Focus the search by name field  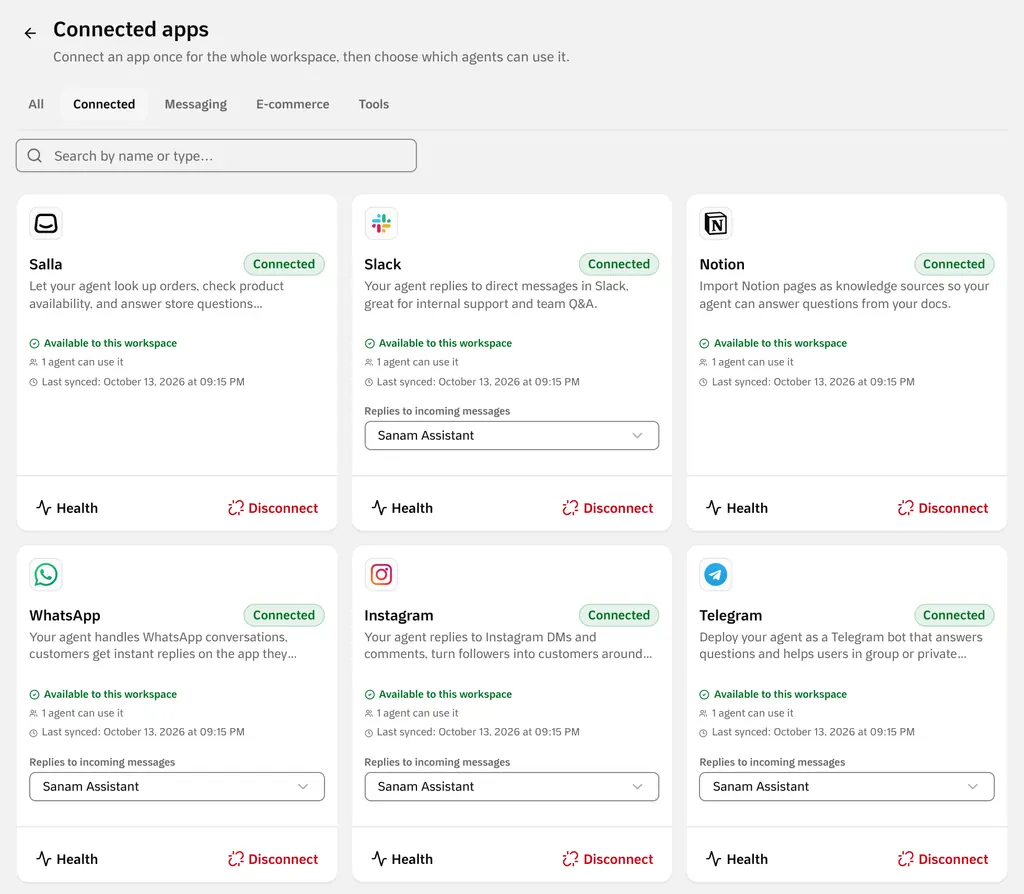[x=216, y=155]
